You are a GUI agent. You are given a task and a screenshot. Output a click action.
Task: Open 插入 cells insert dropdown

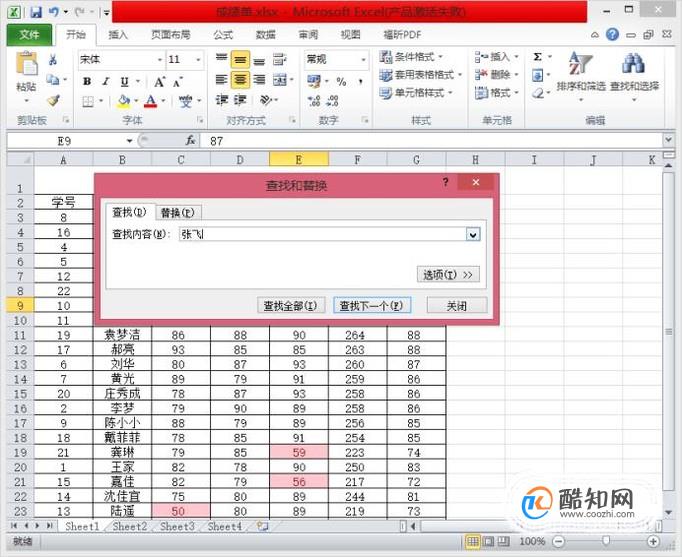coord(497,57)
